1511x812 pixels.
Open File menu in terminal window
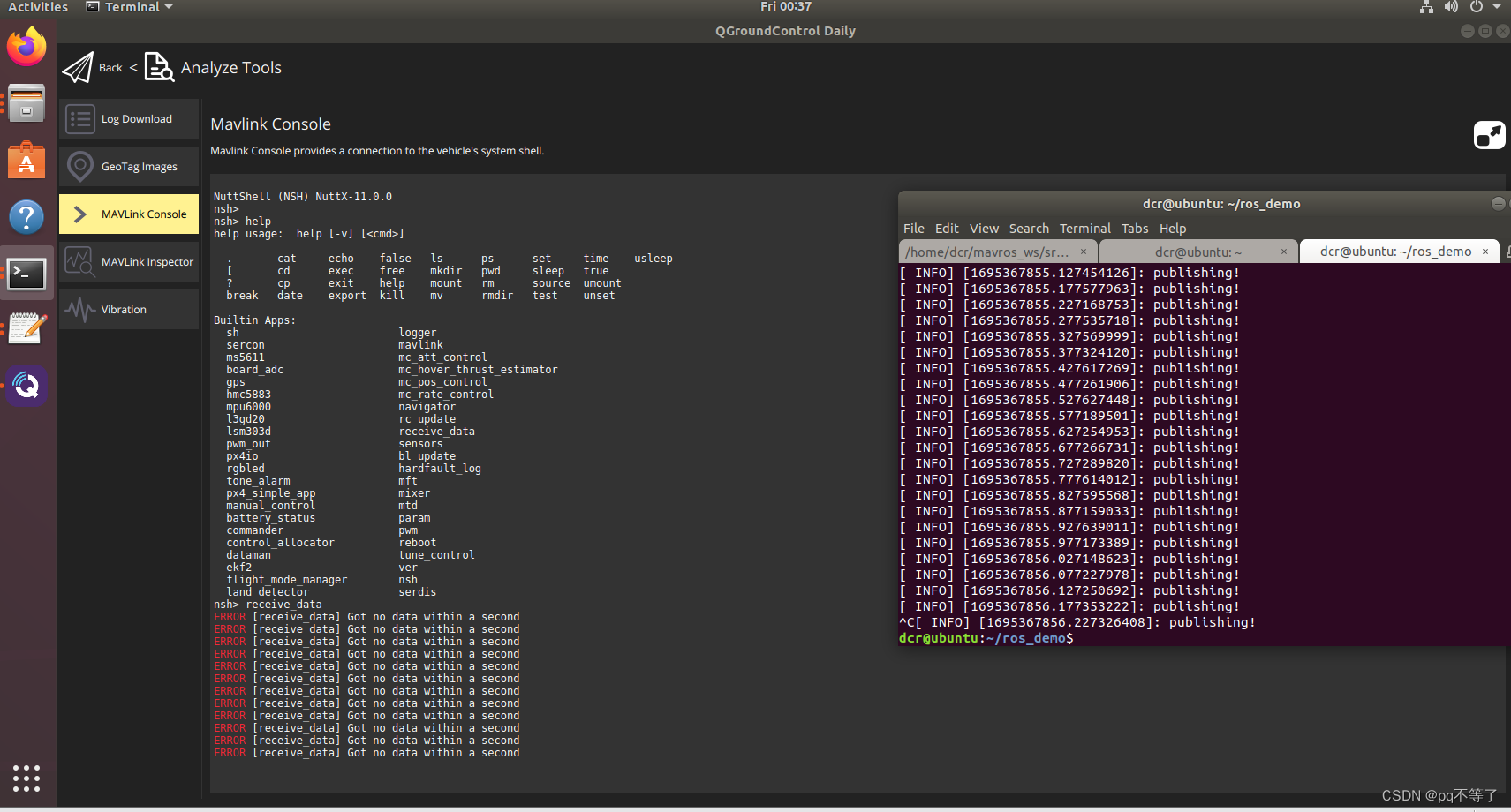tap(914, 229)
